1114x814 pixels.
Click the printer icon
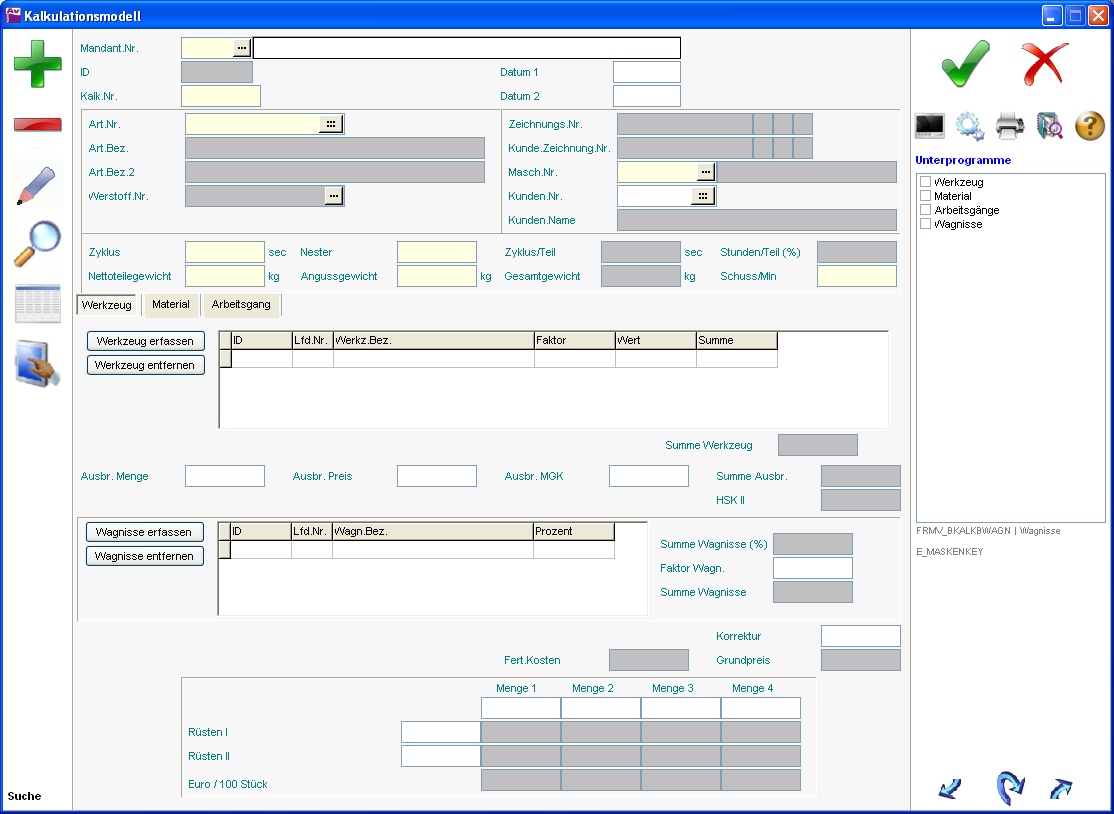(x=1009, y=126)
